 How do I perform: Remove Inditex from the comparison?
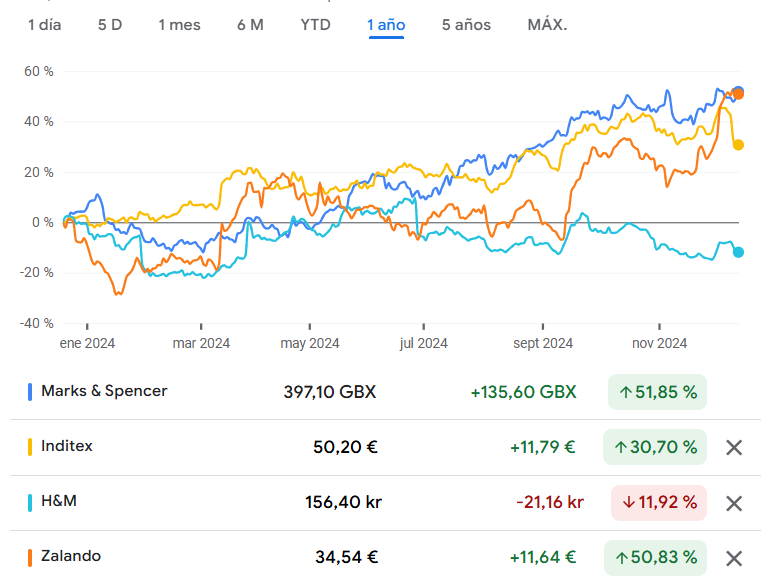pyautogui.click(x=733, y=448)
